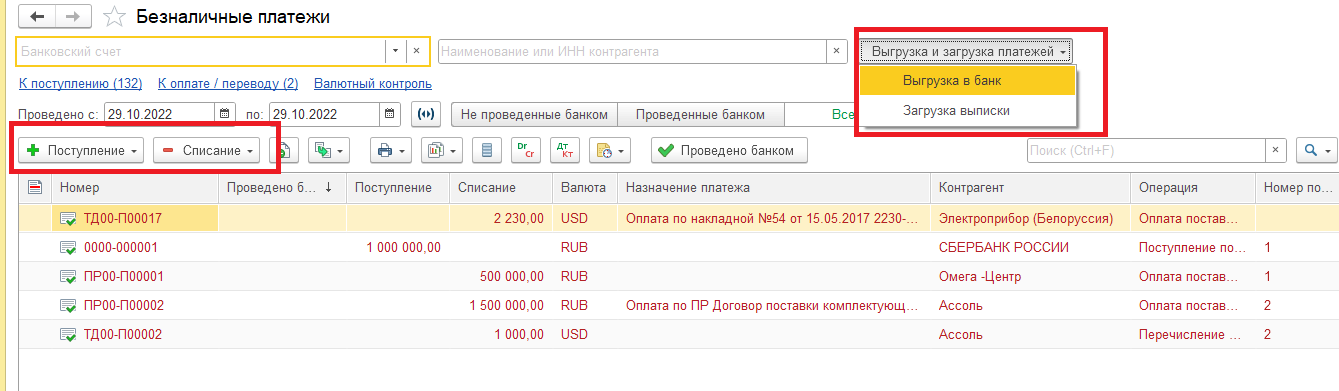Clear the bank account field
This screenshot has width=1339, height=391.
coord(417,50)
